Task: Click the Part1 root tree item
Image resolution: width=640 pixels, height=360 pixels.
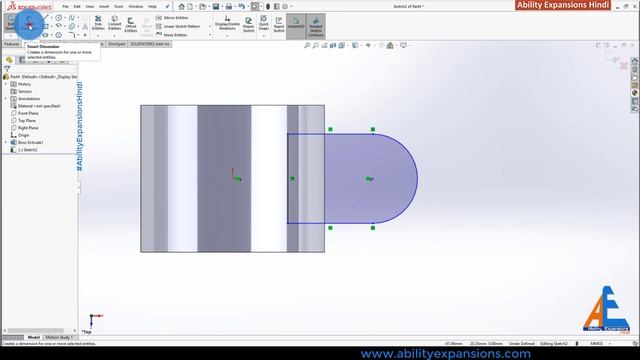Action: pyautogui.click(x=40, y=77)
